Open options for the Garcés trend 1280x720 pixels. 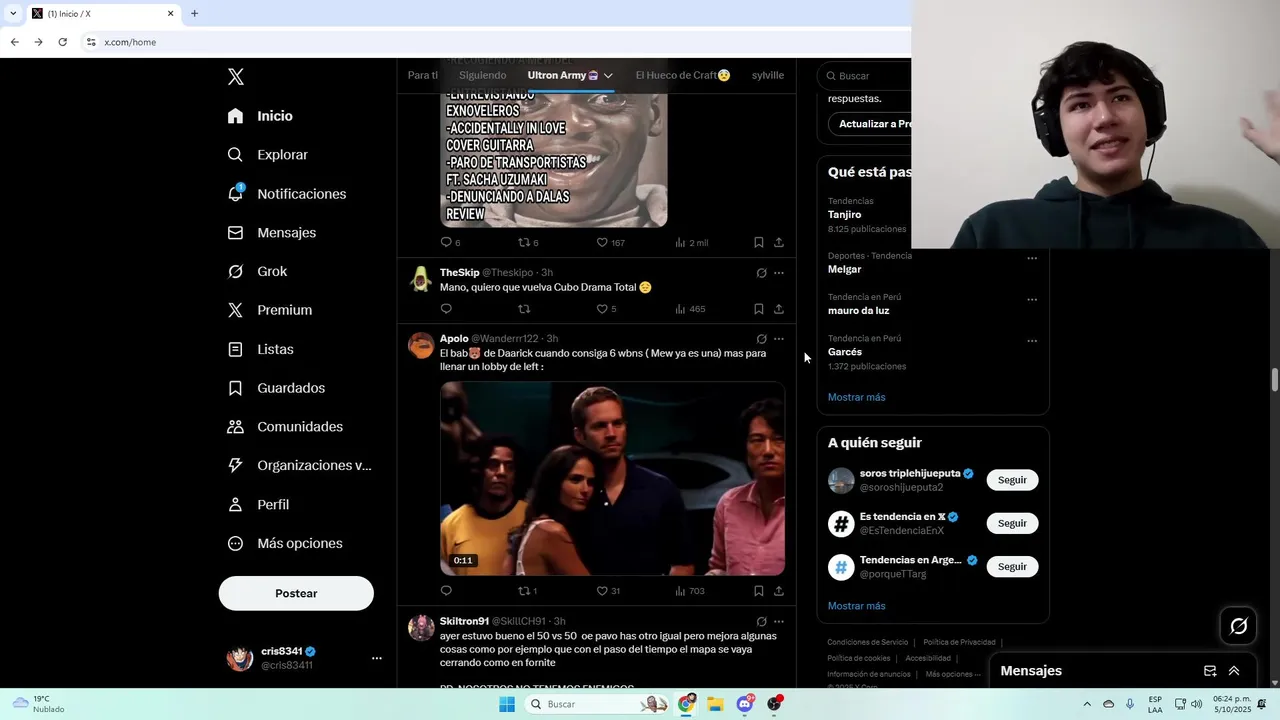1032,341
